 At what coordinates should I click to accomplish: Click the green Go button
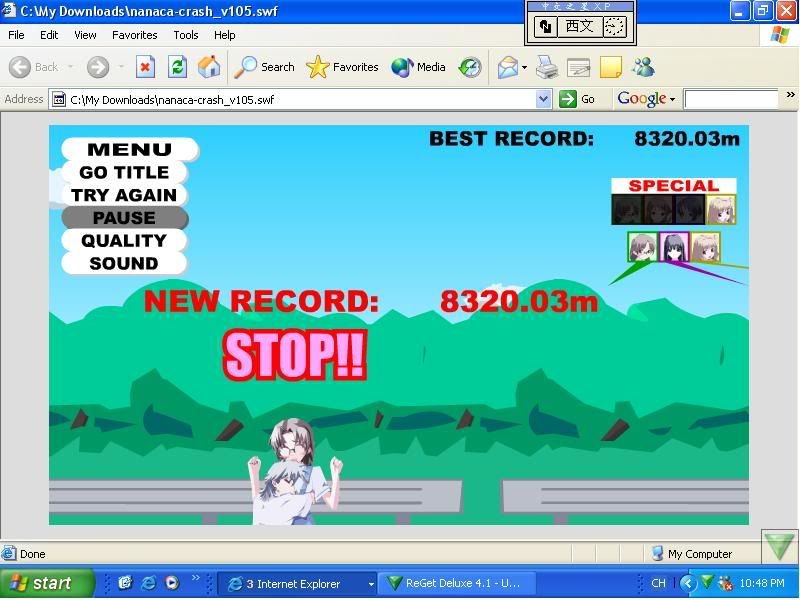click(577, 99)
